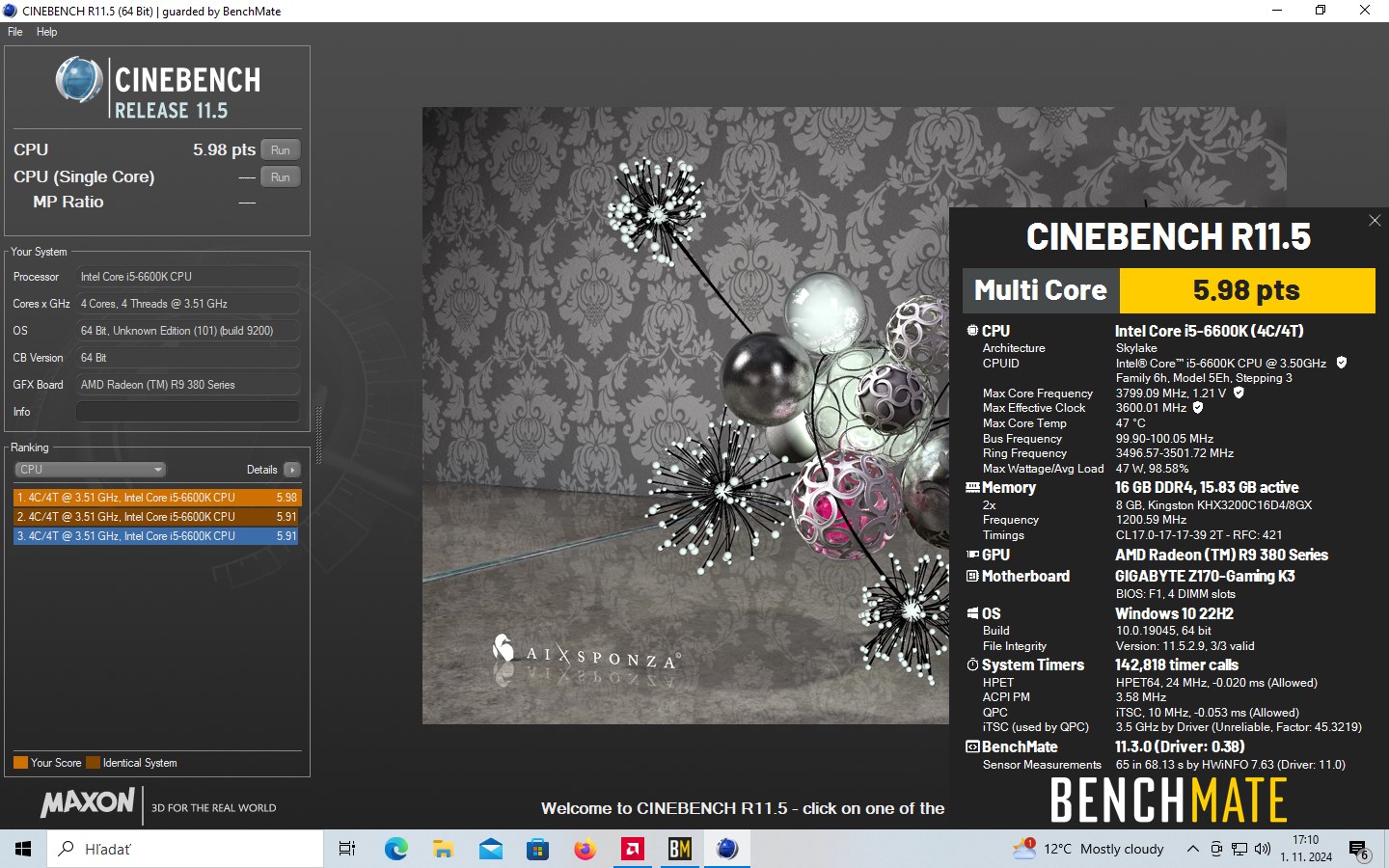Select ranking entry 1 with score 5.98

pyautogui.click(x=157, y=498)
